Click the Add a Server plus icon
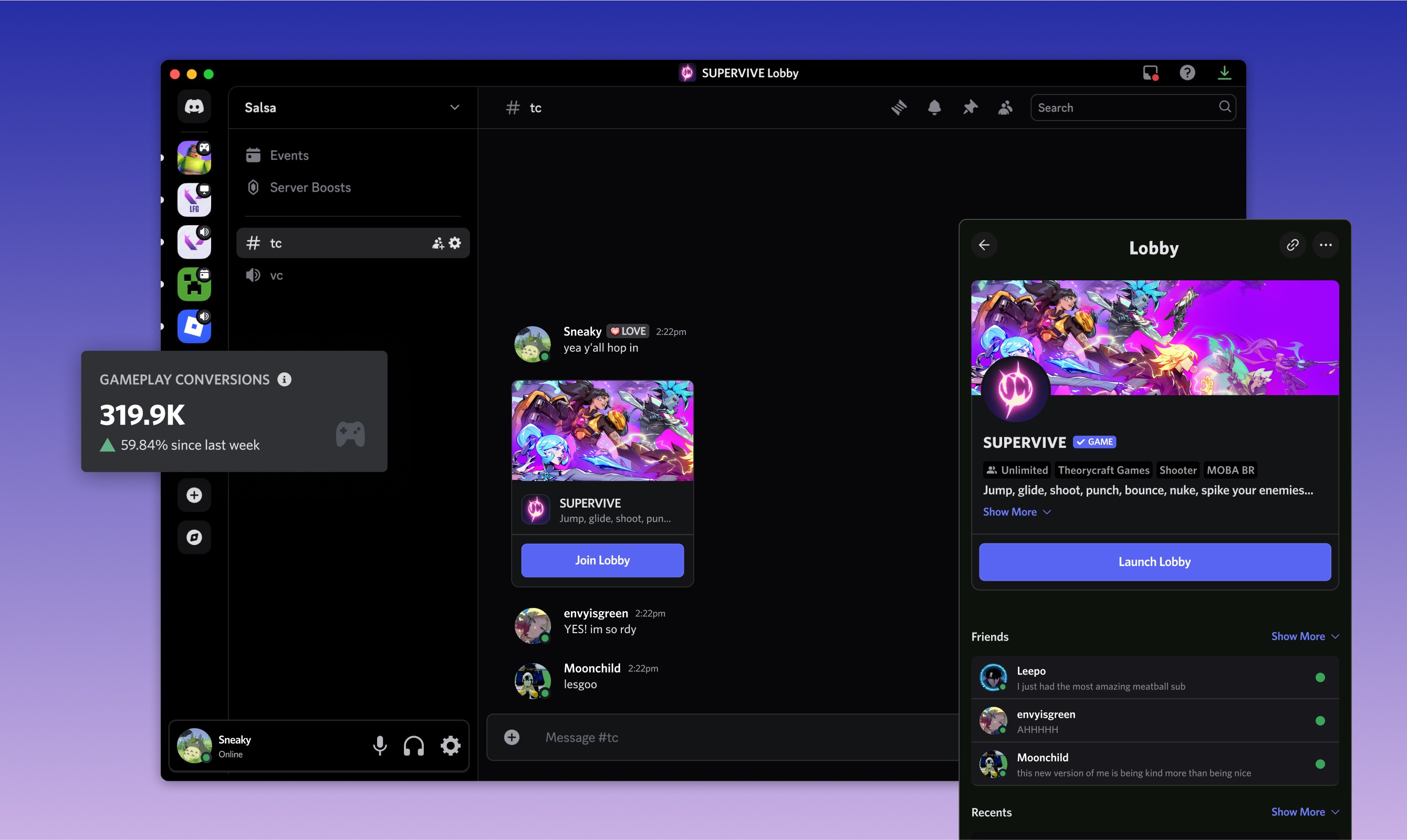 194,495
